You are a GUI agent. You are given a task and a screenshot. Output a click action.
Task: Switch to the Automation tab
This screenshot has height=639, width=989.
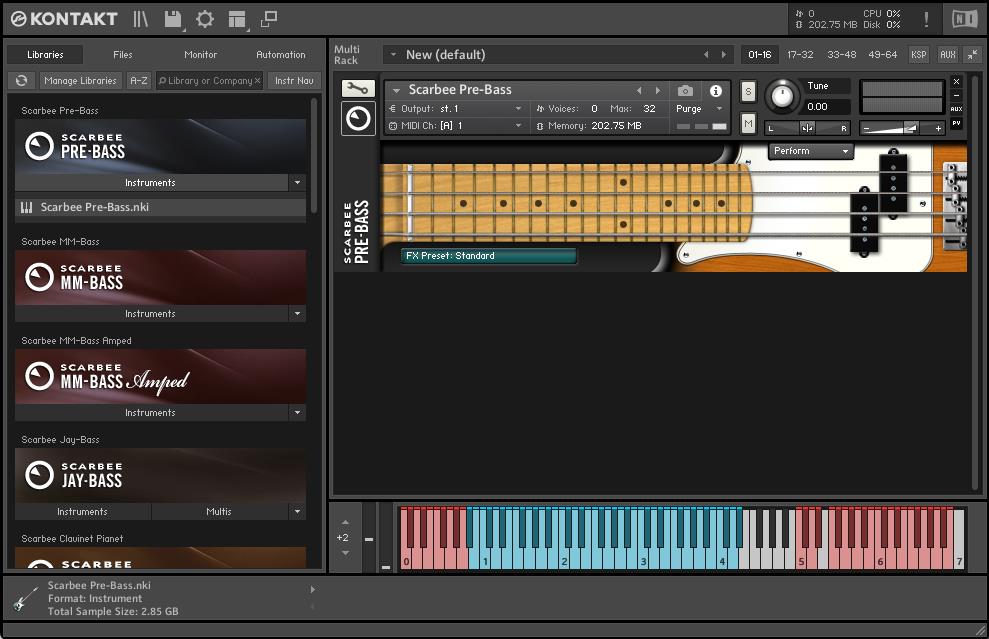point(281,55)
